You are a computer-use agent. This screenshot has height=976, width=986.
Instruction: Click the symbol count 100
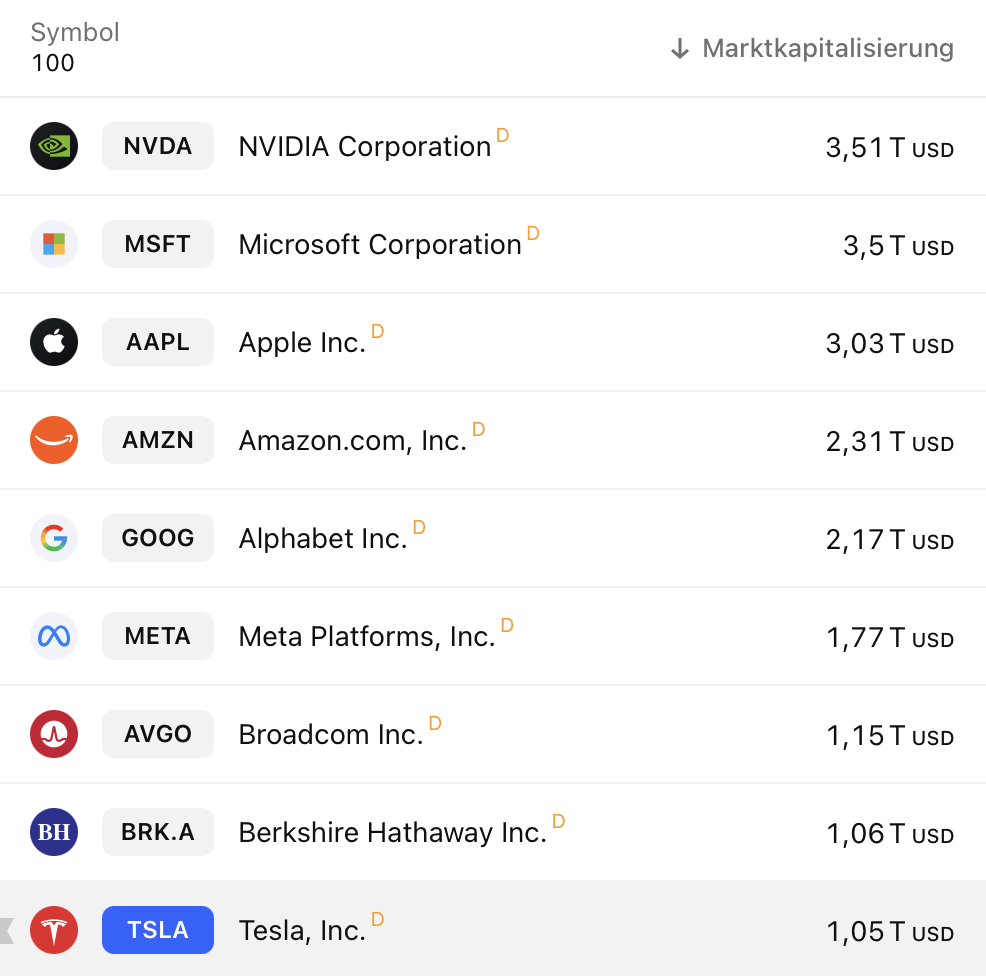pos(53,63)
